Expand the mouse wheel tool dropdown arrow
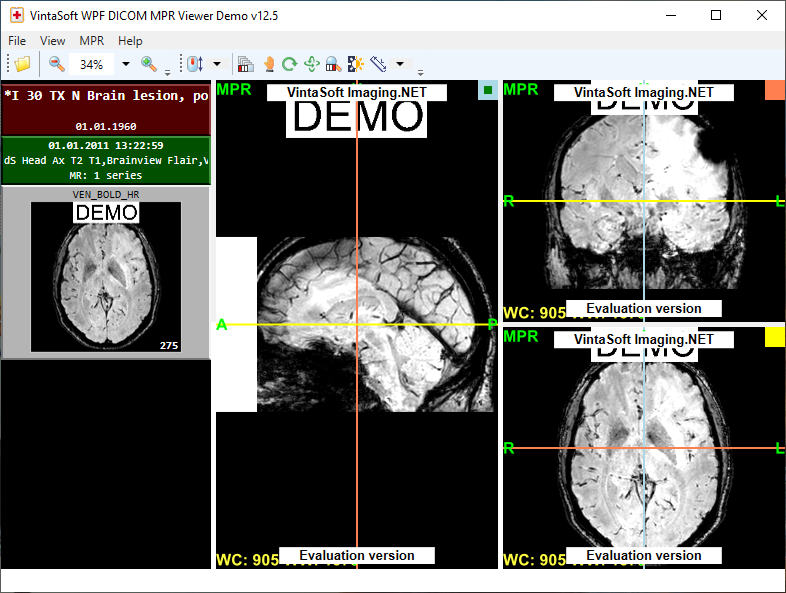Image resolution: width=786 pixels, height=593 pixels. click(x=217, y=64)
